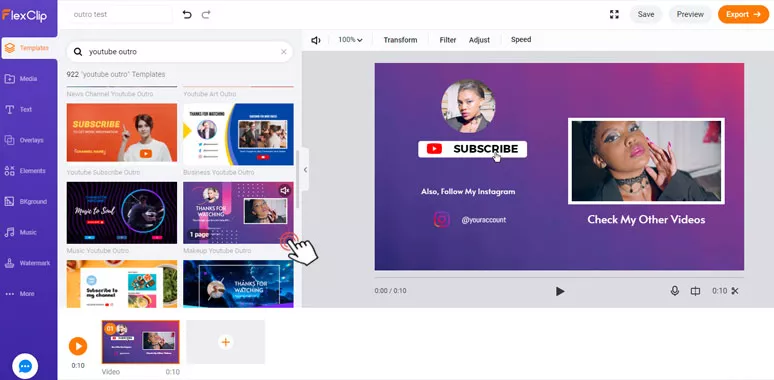The width and height of the screenshot is (774, 380).
Task: Select the blue 'Thanks for Watching' template
Action: (x=238, y=284)
